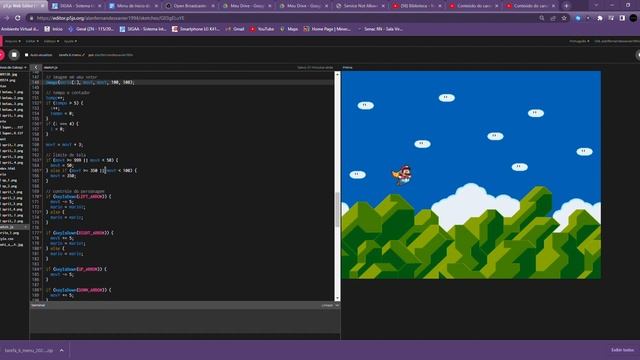Open the editor settings gear
Image resolution: width=640 pixels, height=360 pixels.
[638, 55]
